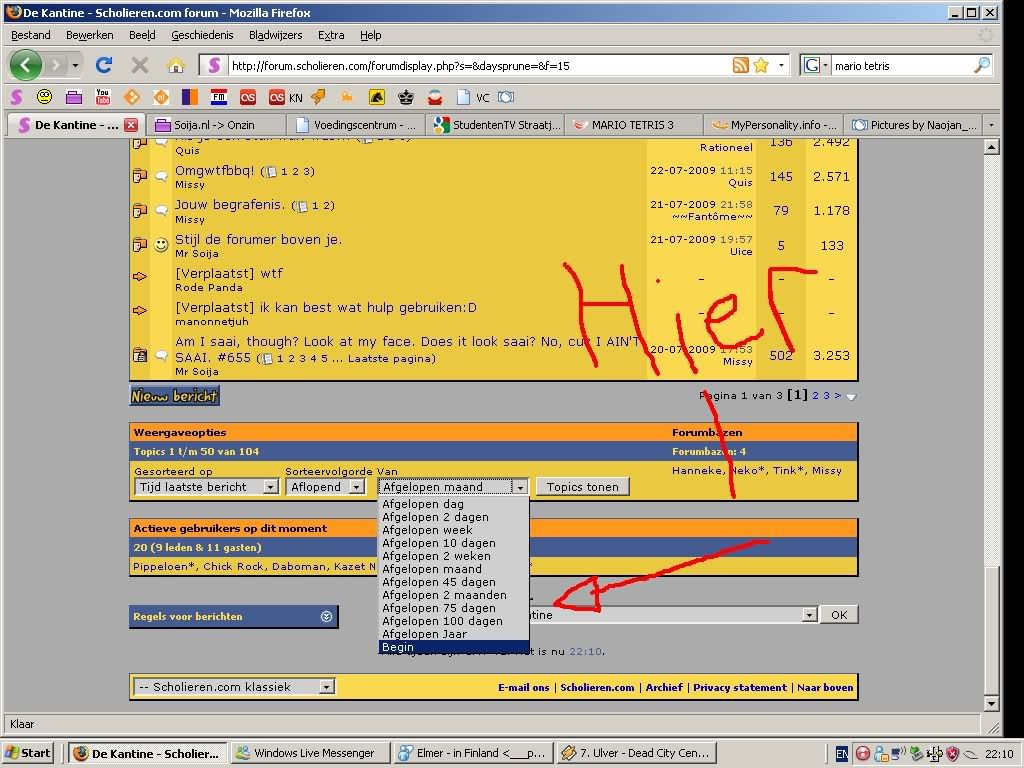
Task: Click the grey Stop loading X icon
Action: coord(139,65)
